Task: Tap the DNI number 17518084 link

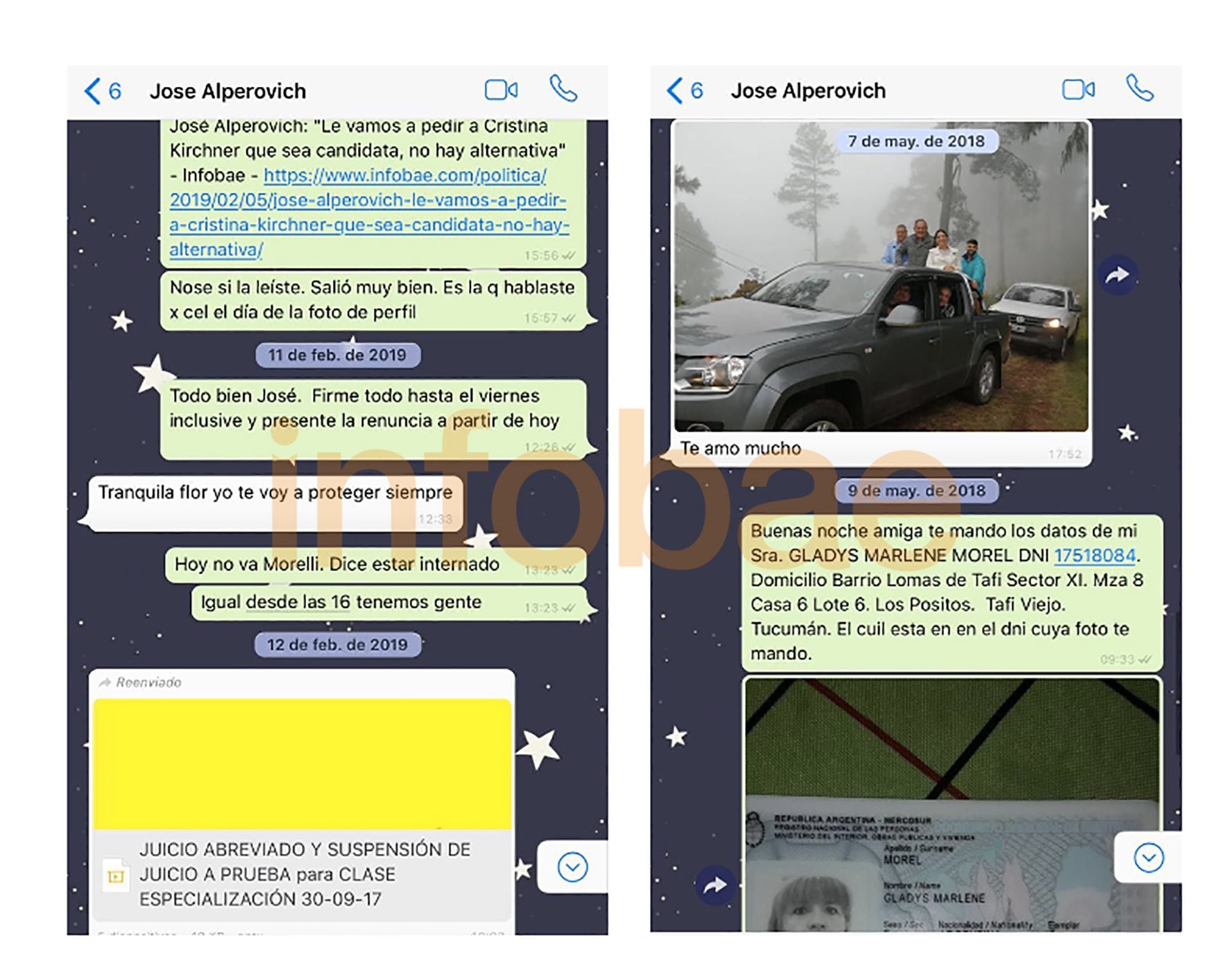Action: click(1095, 556)
